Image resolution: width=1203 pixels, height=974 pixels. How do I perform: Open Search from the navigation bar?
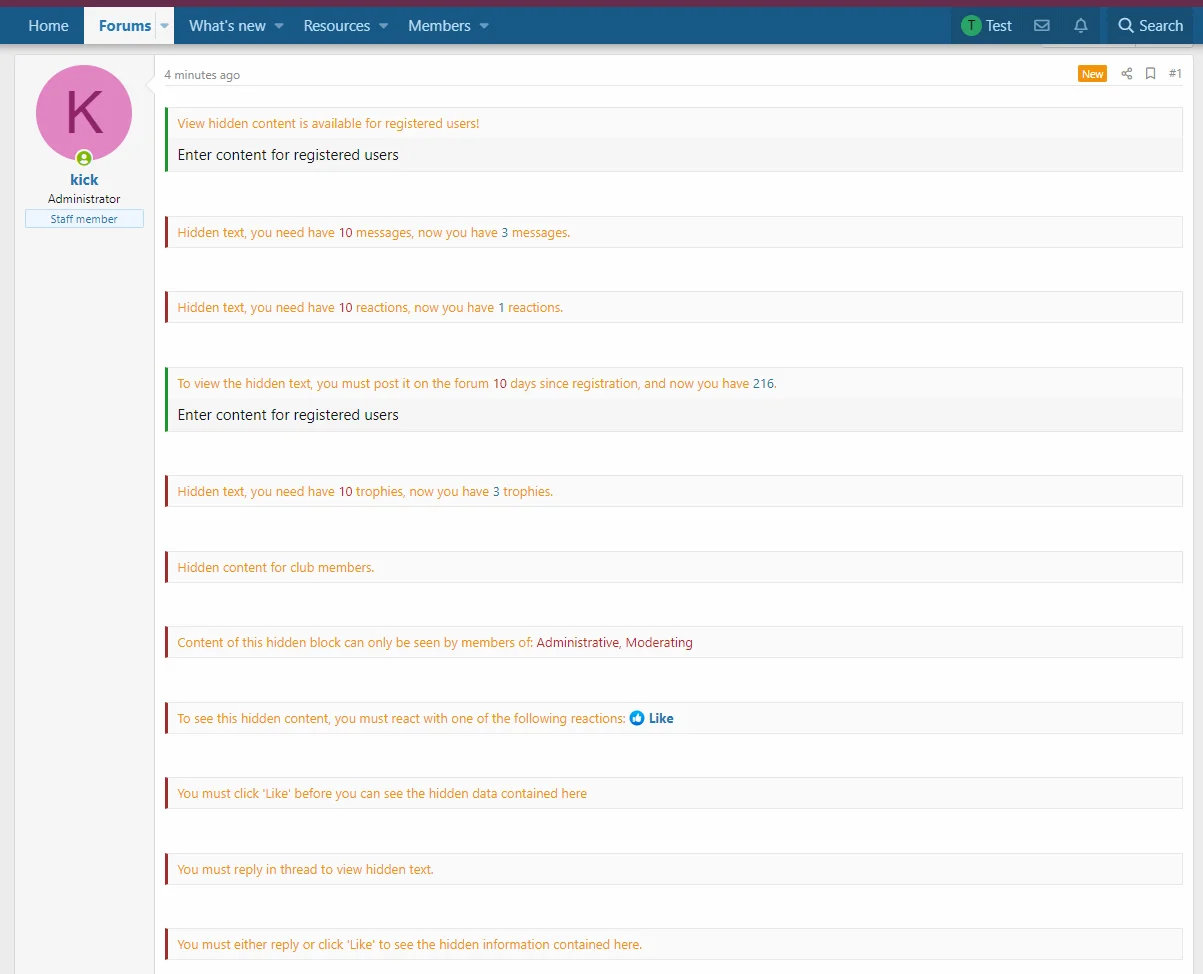[1150, 25]
